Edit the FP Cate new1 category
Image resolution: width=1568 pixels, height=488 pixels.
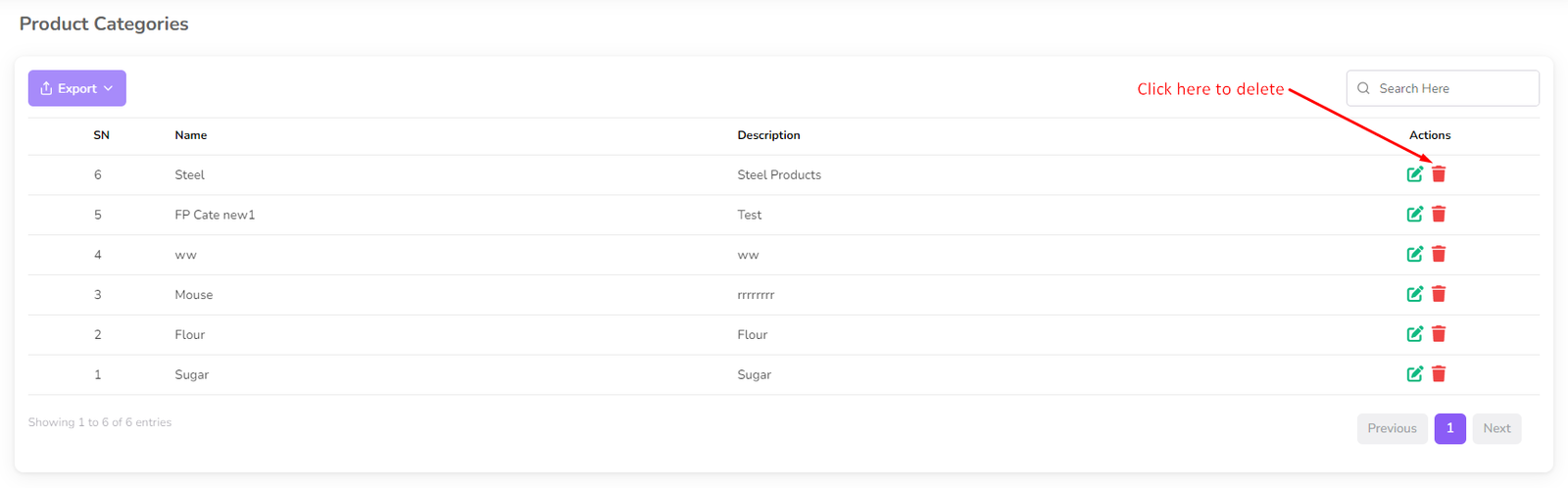(x=1414, y=215)
